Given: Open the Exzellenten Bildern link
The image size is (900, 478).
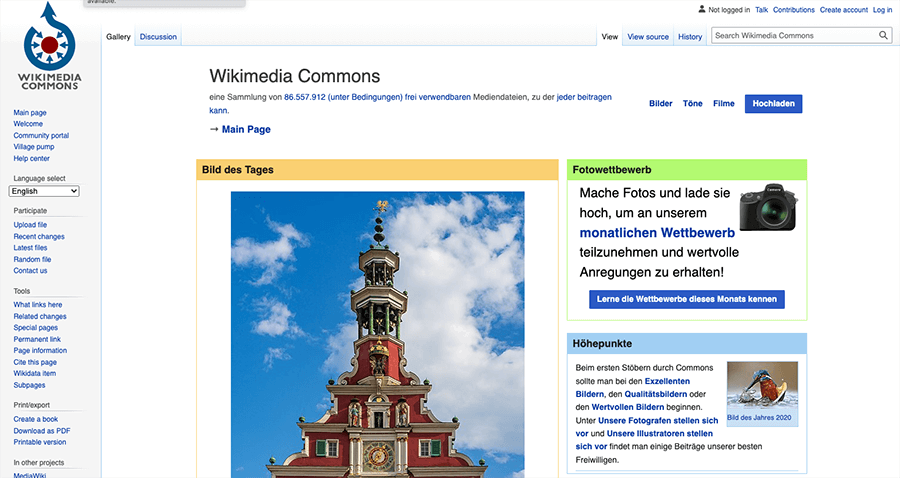Looking at the screenshot, I should point(667,381).
